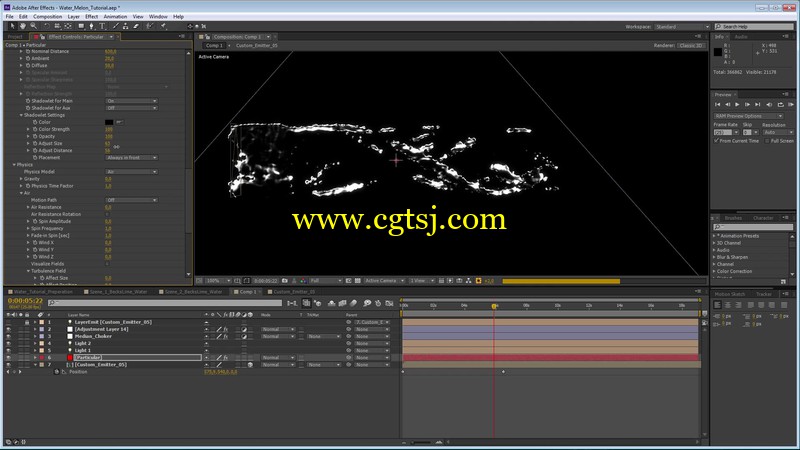This screenshot has width=800, height=450.
Task: Toggle the transparency grid icon in viewer
Action: point(358,281)
